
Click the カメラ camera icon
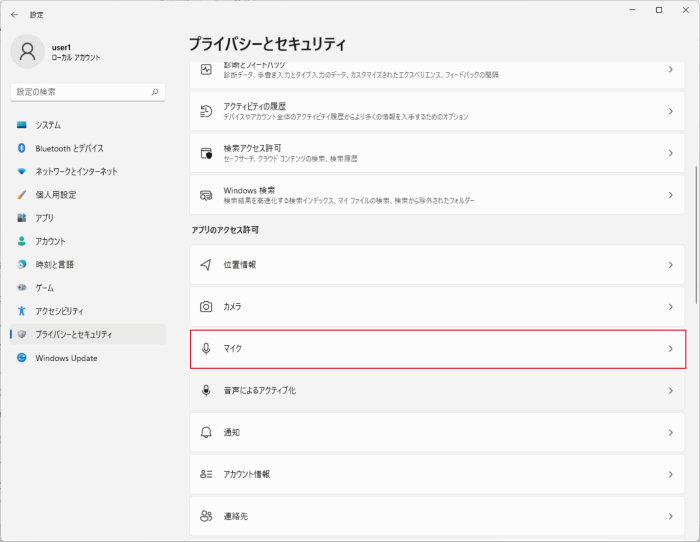(x=206, y=307)
